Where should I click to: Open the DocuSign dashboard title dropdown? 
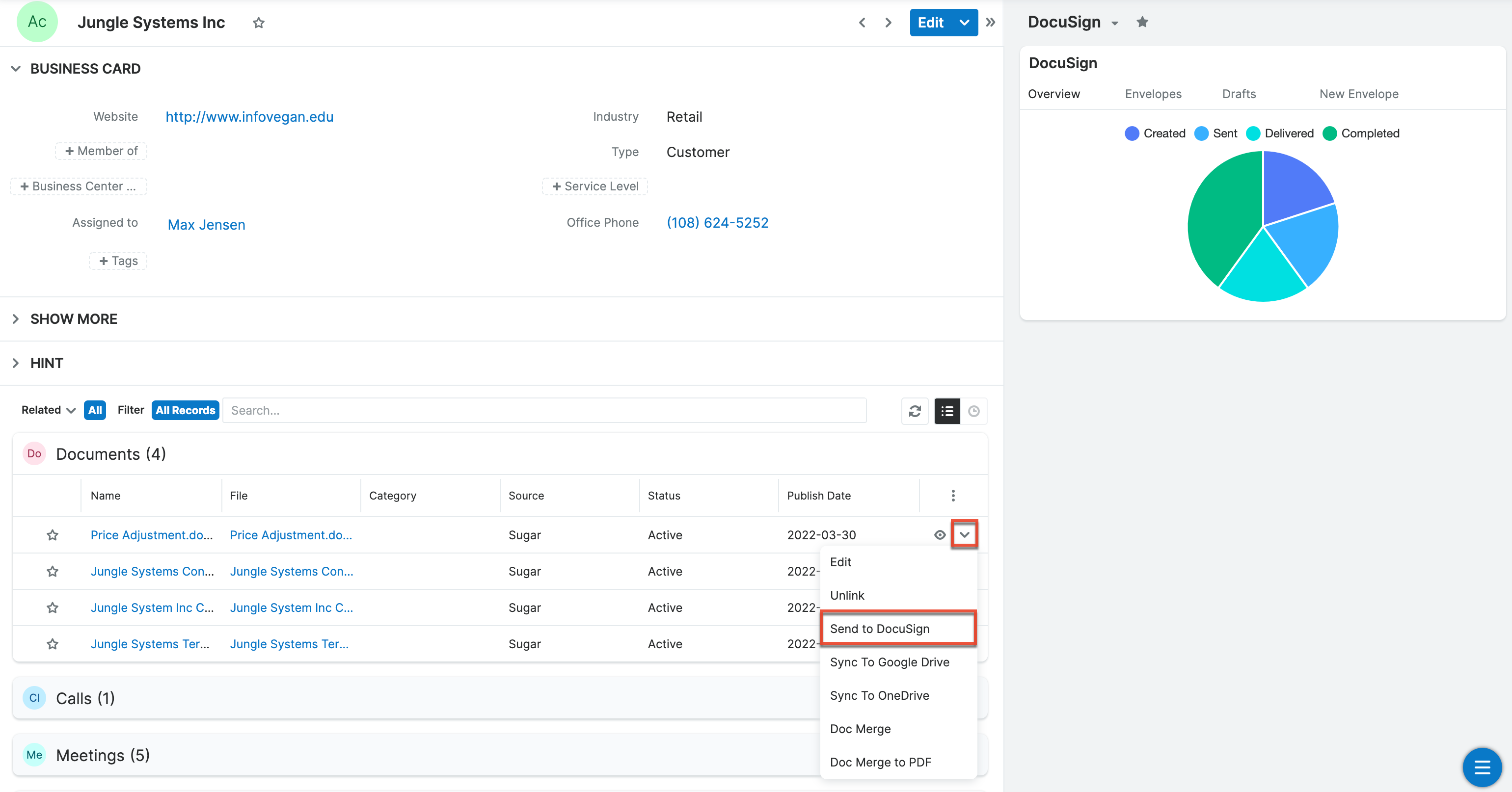click(1115, 24)
